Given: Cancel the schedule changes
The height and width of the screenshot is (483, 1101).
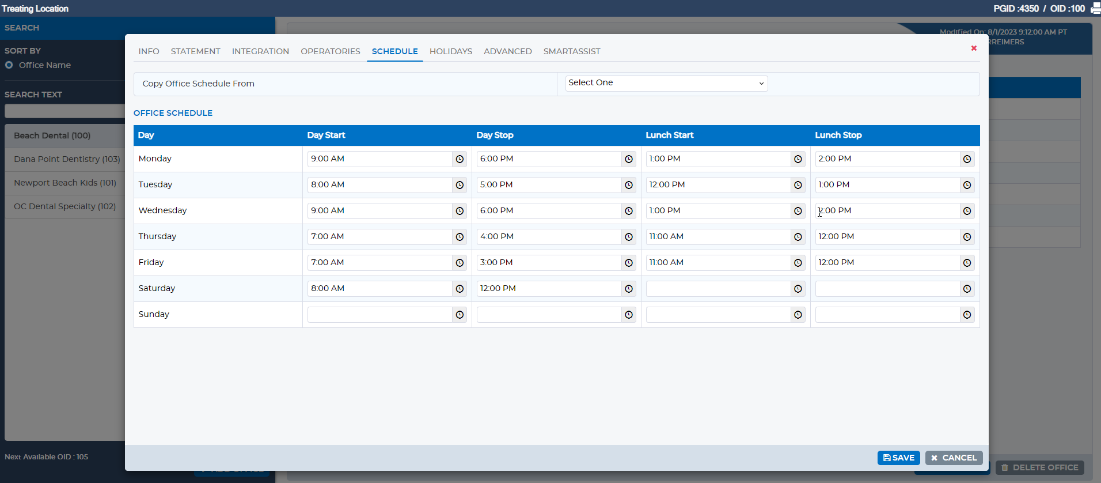Looking at the screenshot, I should 954,458.
